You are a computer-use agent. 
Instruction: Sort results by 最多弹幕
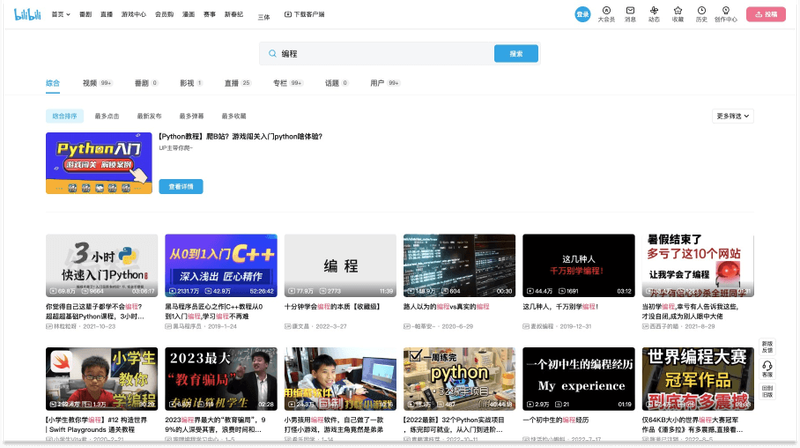point(191,116)
